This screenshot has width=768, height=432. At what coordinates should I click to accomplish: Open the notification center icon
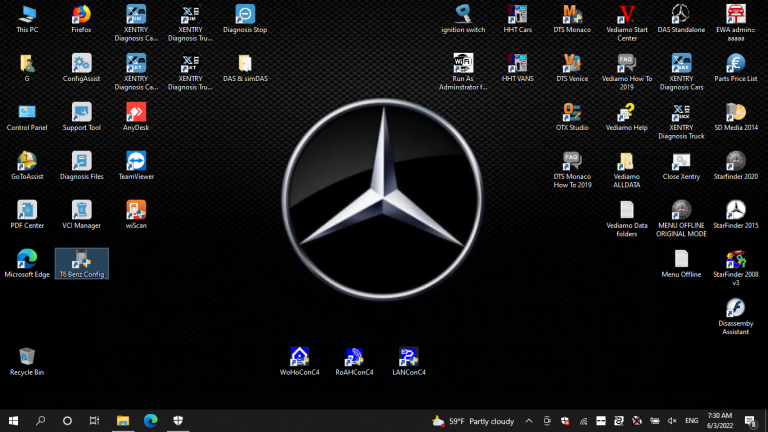[x=750, y=421]
